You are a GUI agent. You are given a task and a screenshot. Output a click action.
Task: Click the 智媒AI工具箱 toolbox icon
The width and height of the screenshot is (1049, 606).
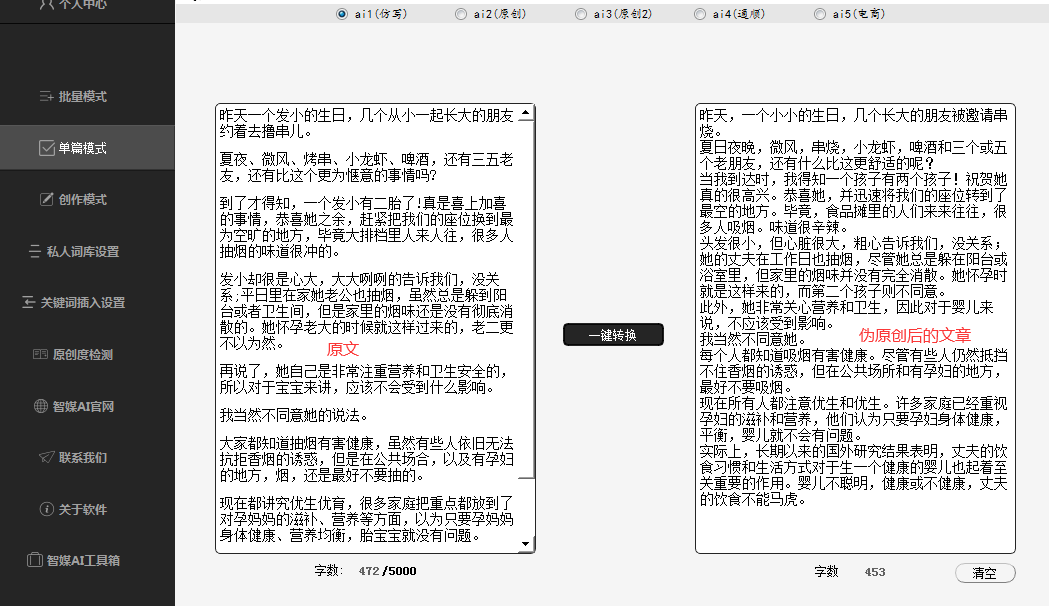coord(35,560)
